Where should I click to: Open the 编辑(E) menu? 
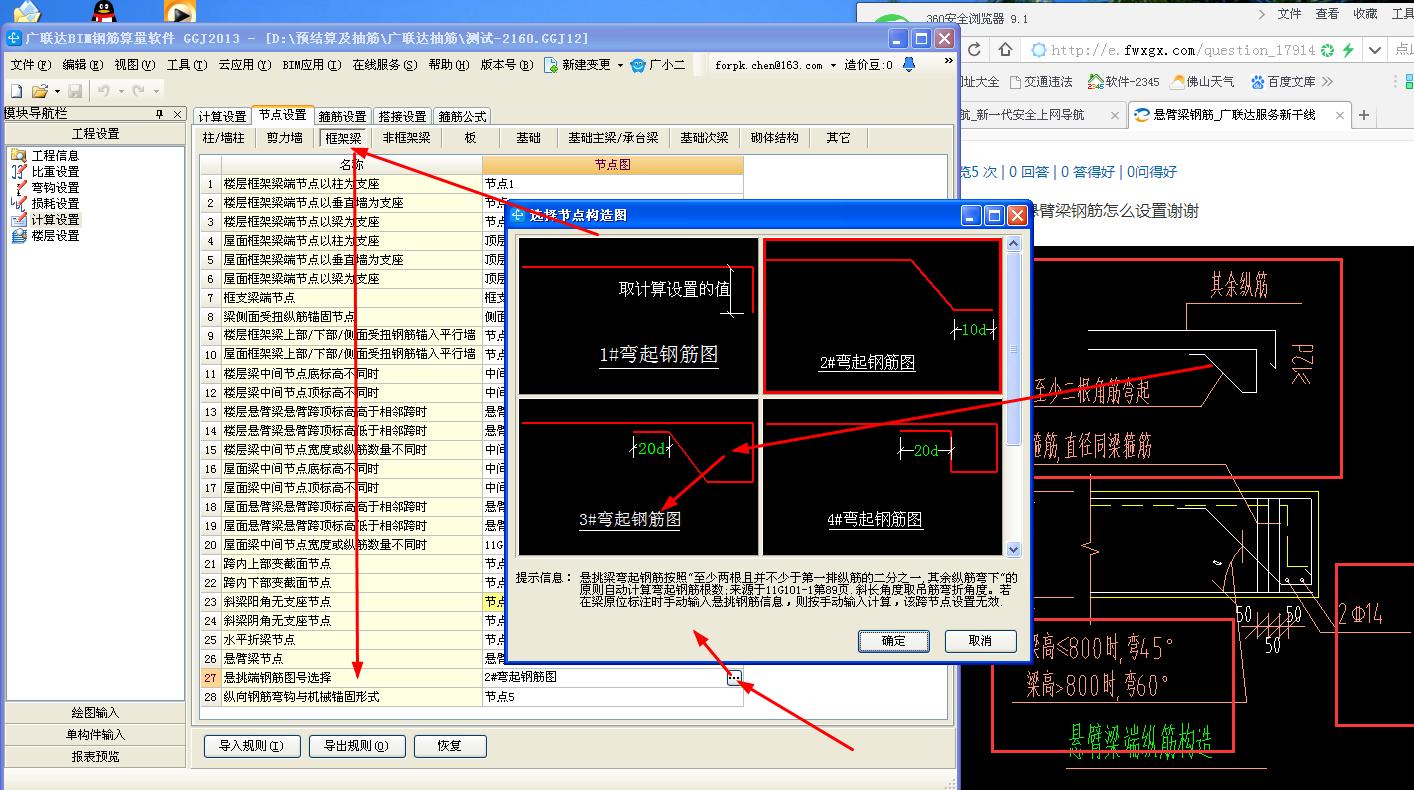(x=82, y=65)
